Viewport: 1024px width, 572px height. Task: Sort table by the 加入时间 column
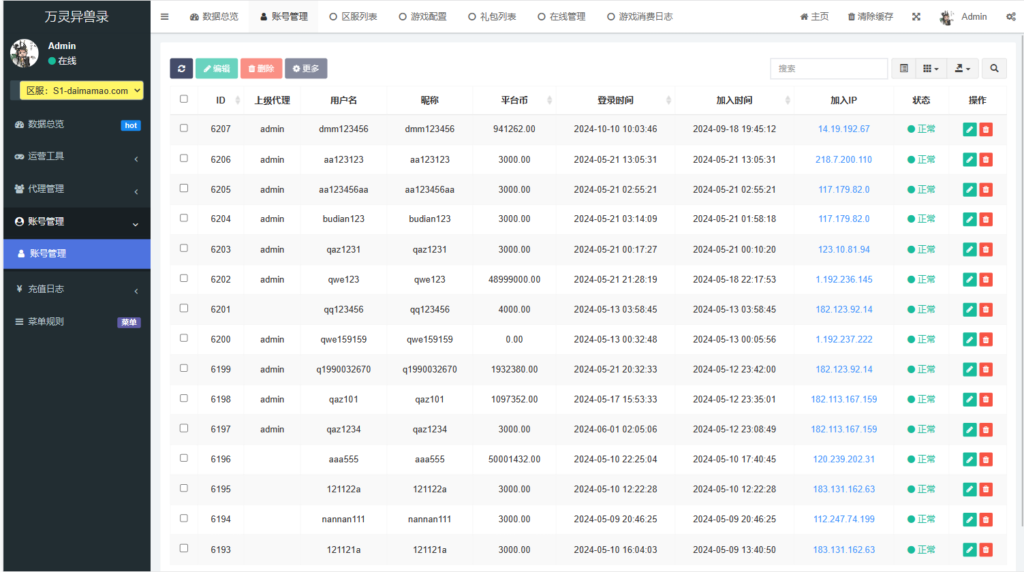[x=734, y=101]
